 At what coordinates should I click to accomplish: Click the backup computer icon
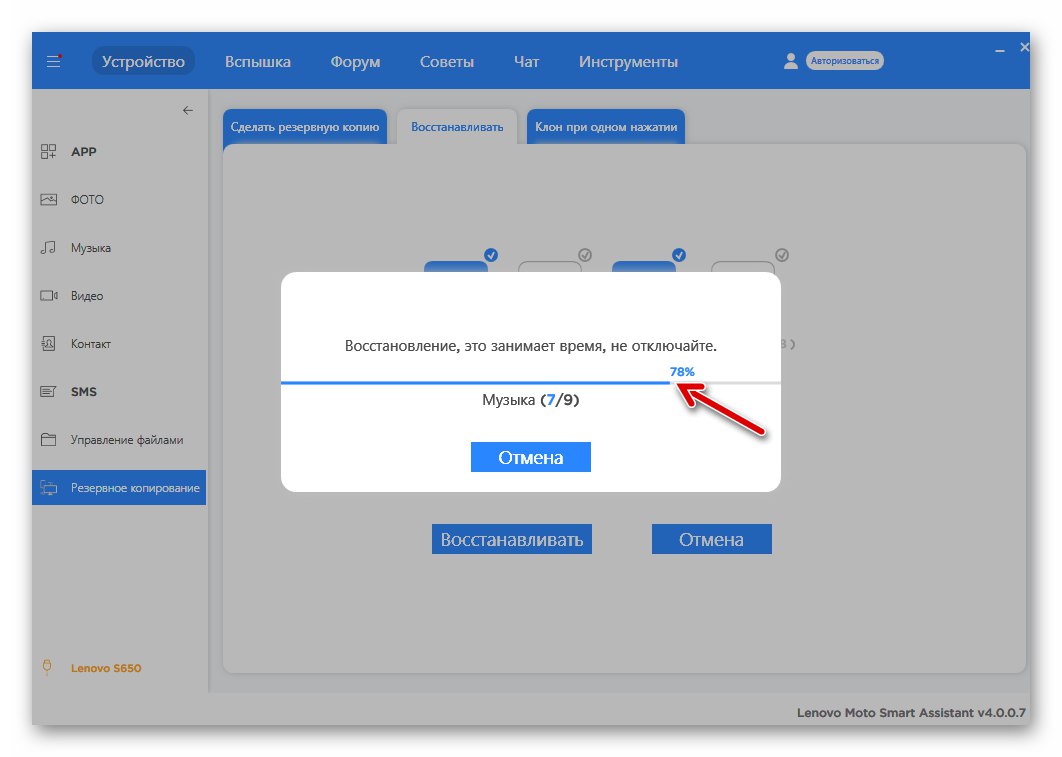[x=48, y=488]
